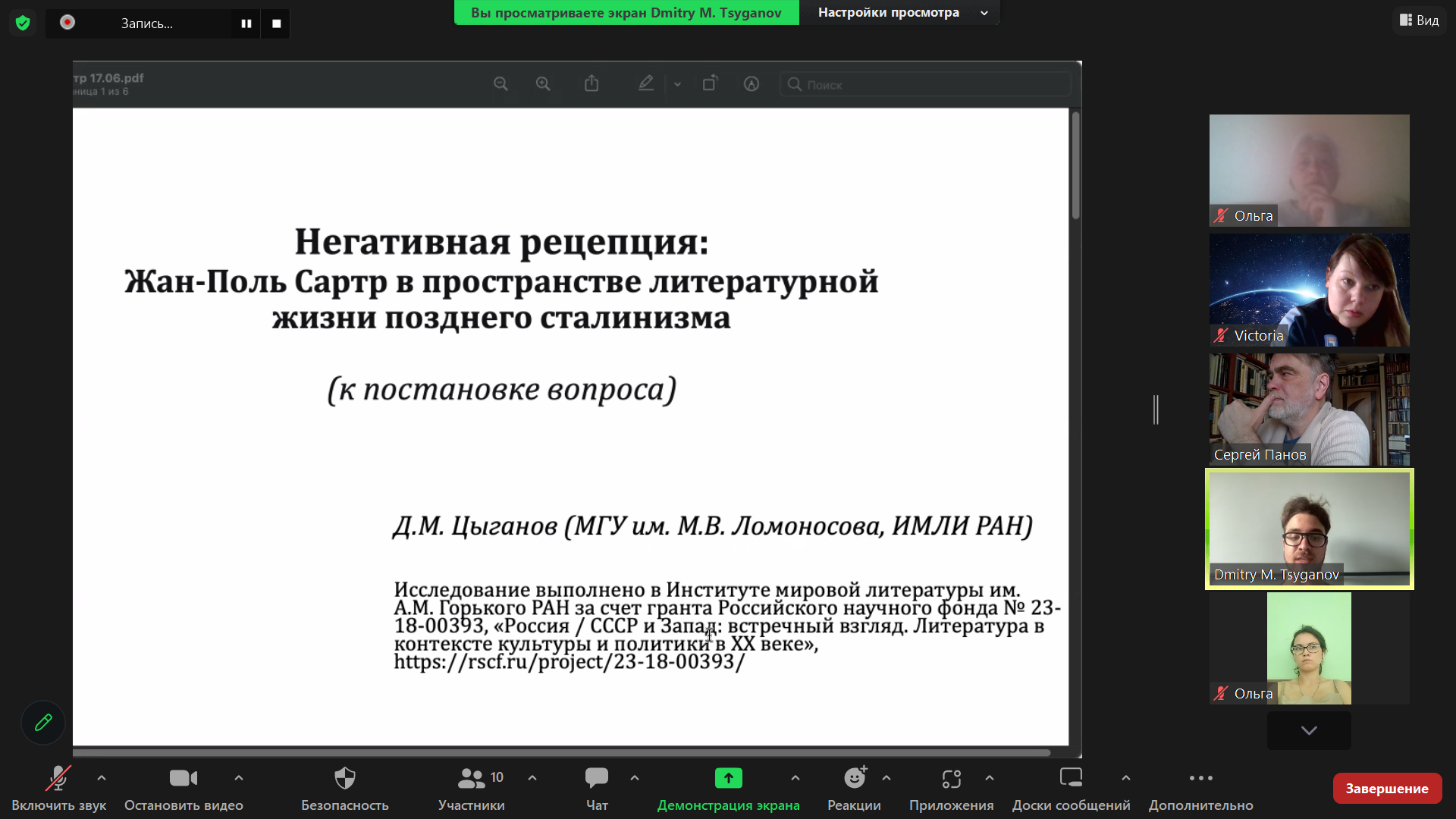
Task: Expand video options next to Остановить видео
Action: pyautogui.click(x=239, y=778)
